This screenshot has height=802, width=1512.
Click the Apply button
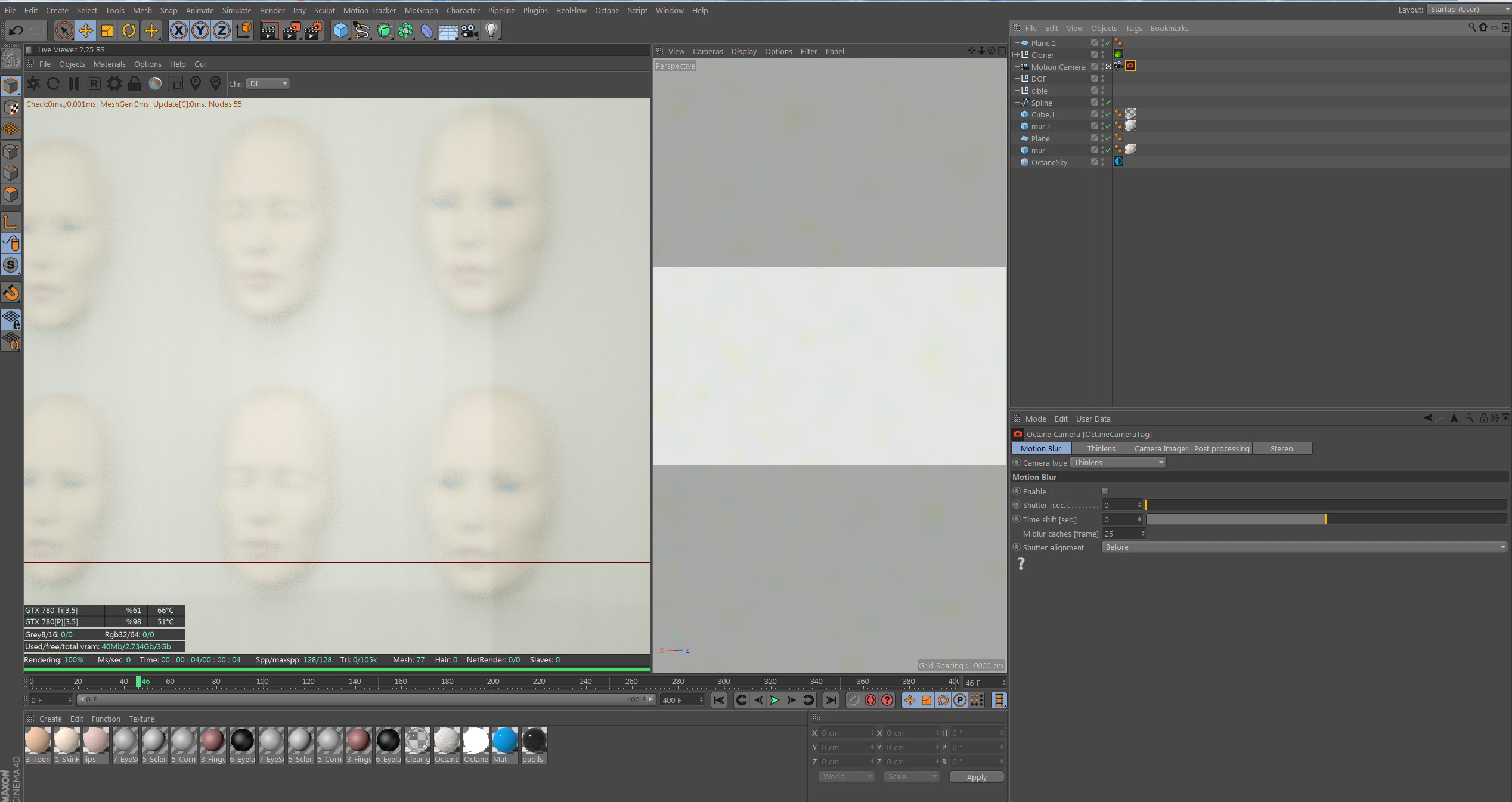(976, 777)
